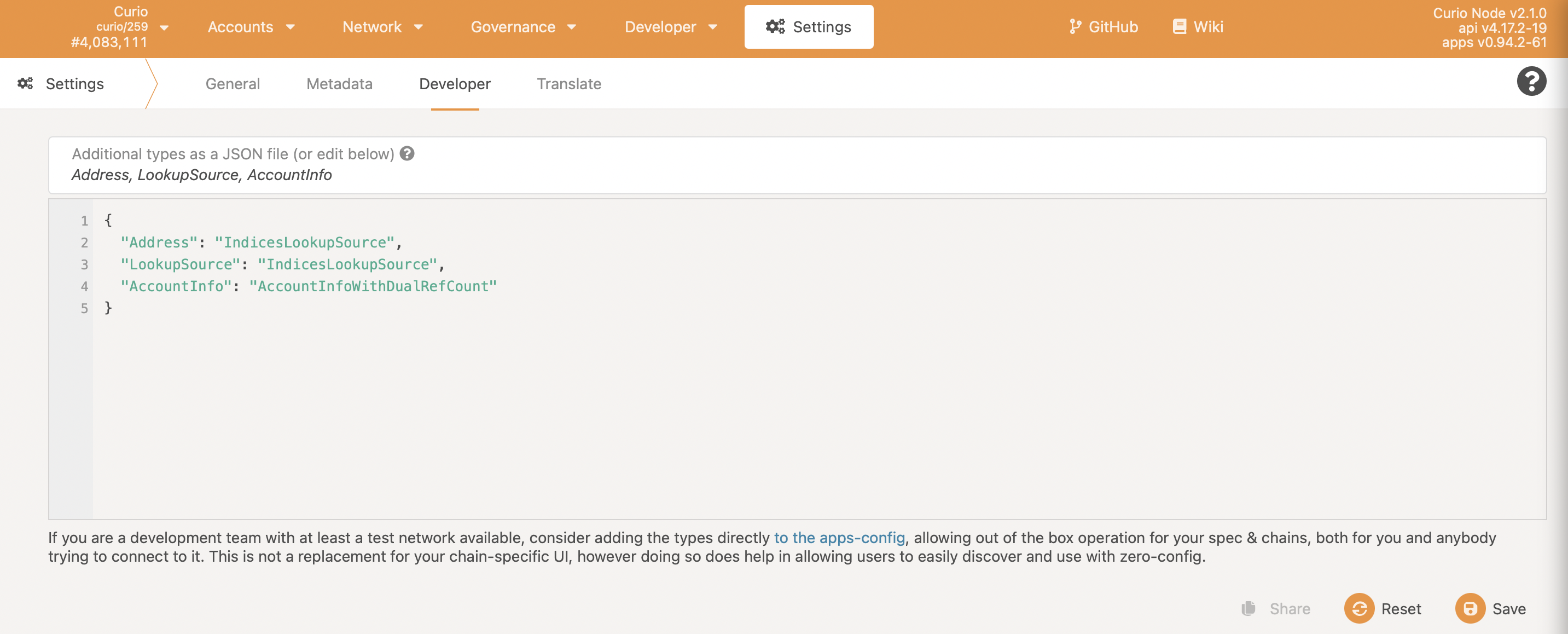Screen dimensions: 1568x634
Task: Click the help icon beside the JSON file label
Action: pos(407,153)
